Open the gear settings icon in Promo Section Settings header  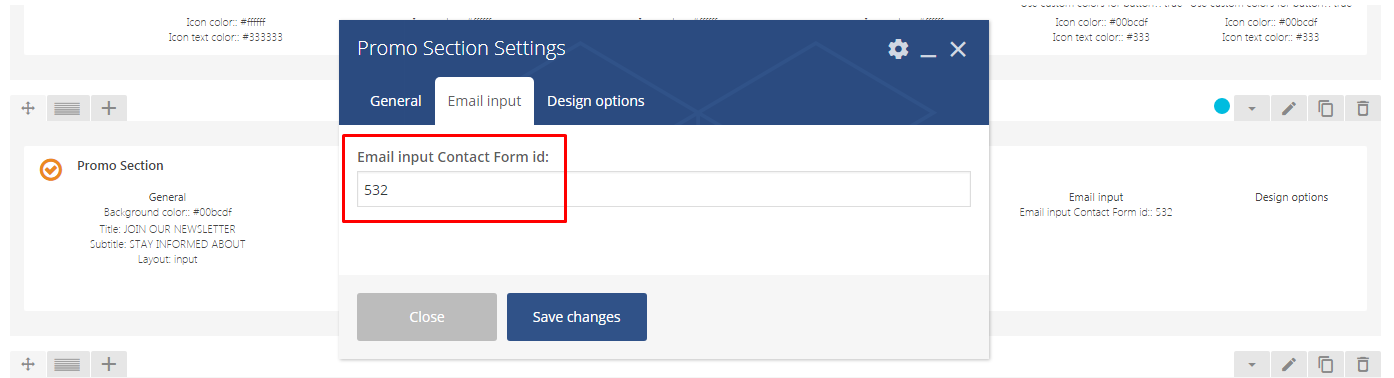tap(898, 49)
